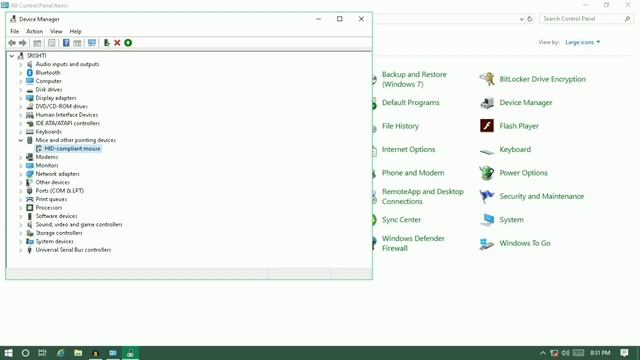The height and width of the screenshot is (360, 640).
Task: Click the red X Uninstall device icon
Action: click(117, 43)
